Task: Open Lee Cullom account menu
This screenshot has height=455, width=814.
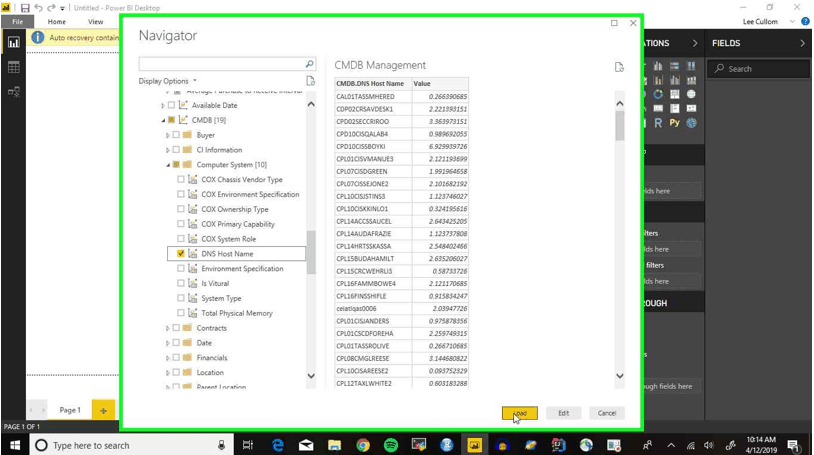Action: point(768,22)
